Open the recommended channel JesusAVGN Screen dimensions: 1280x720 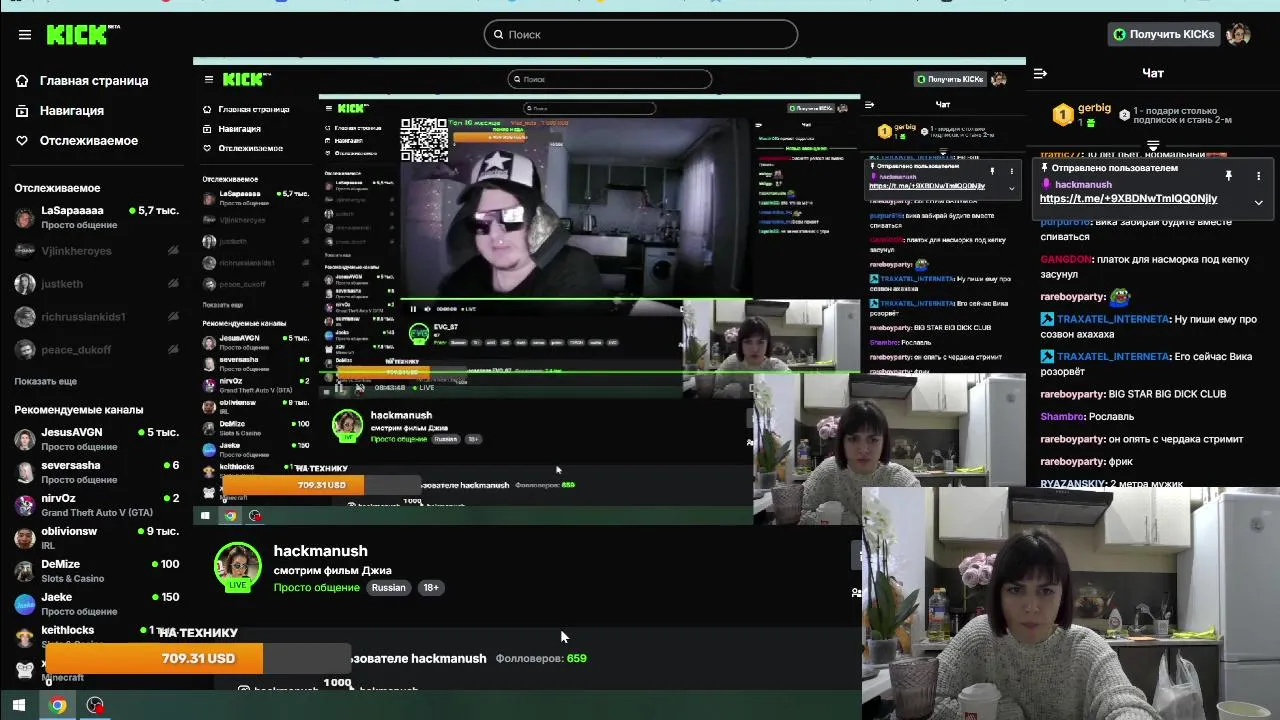click(x=97, y=439)
